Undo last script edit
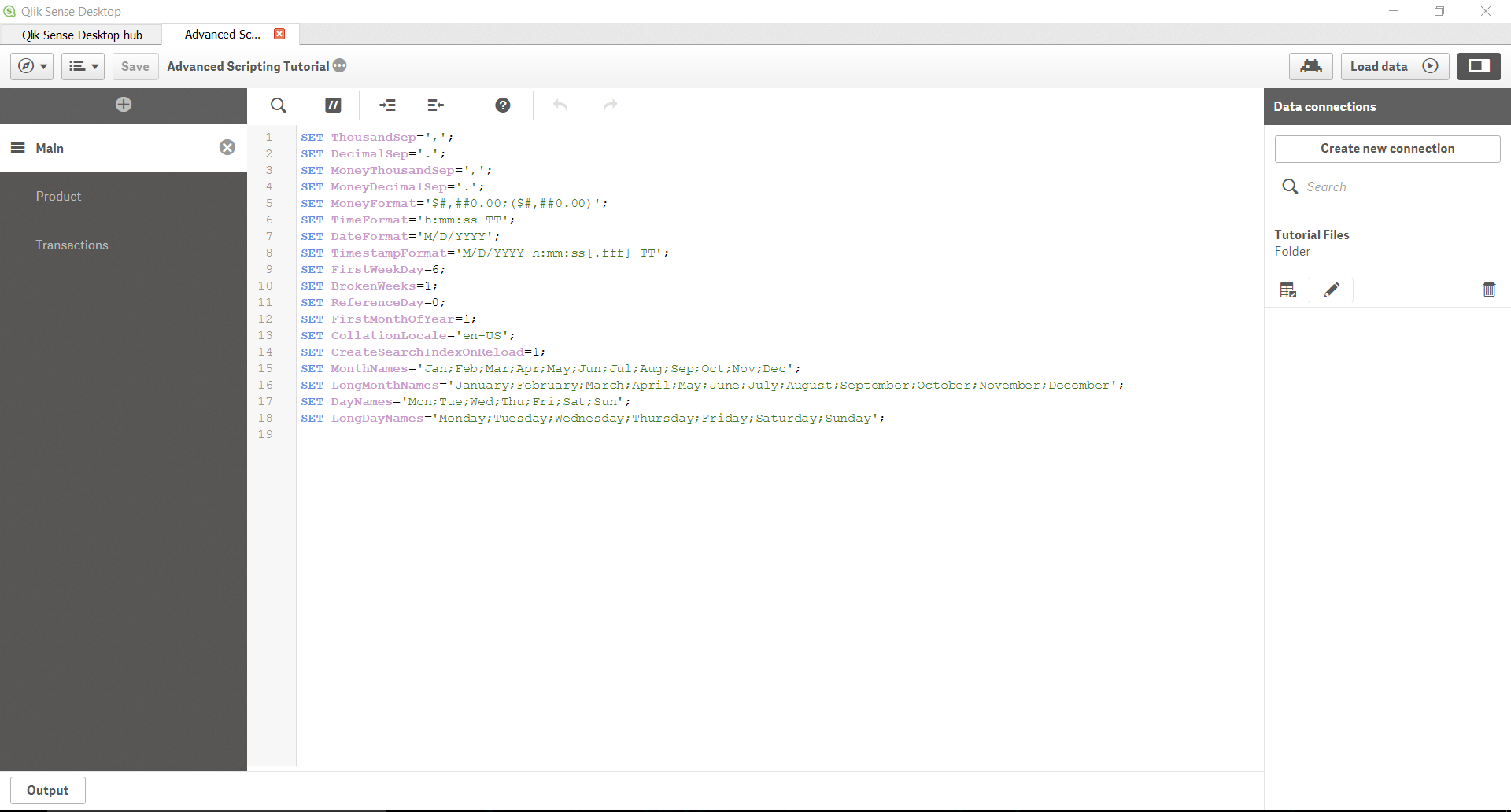1511x812 pixels. [x=560, y=105]
